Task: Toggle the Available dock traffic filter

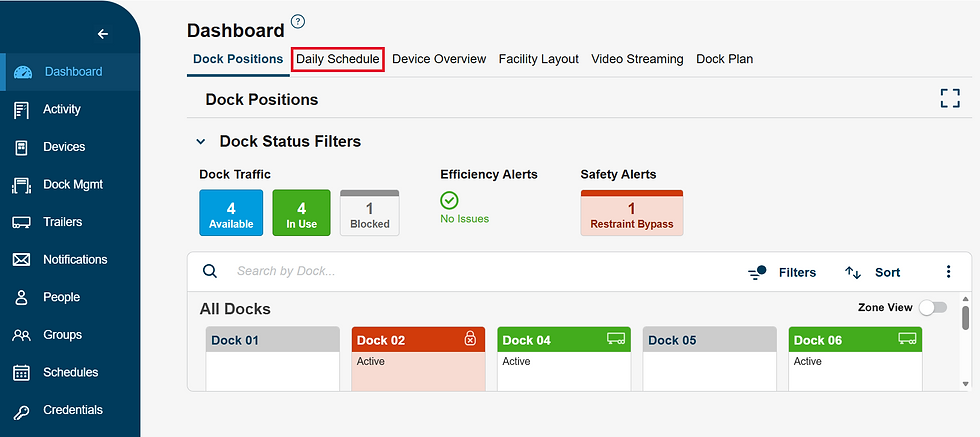Action: 231,213
